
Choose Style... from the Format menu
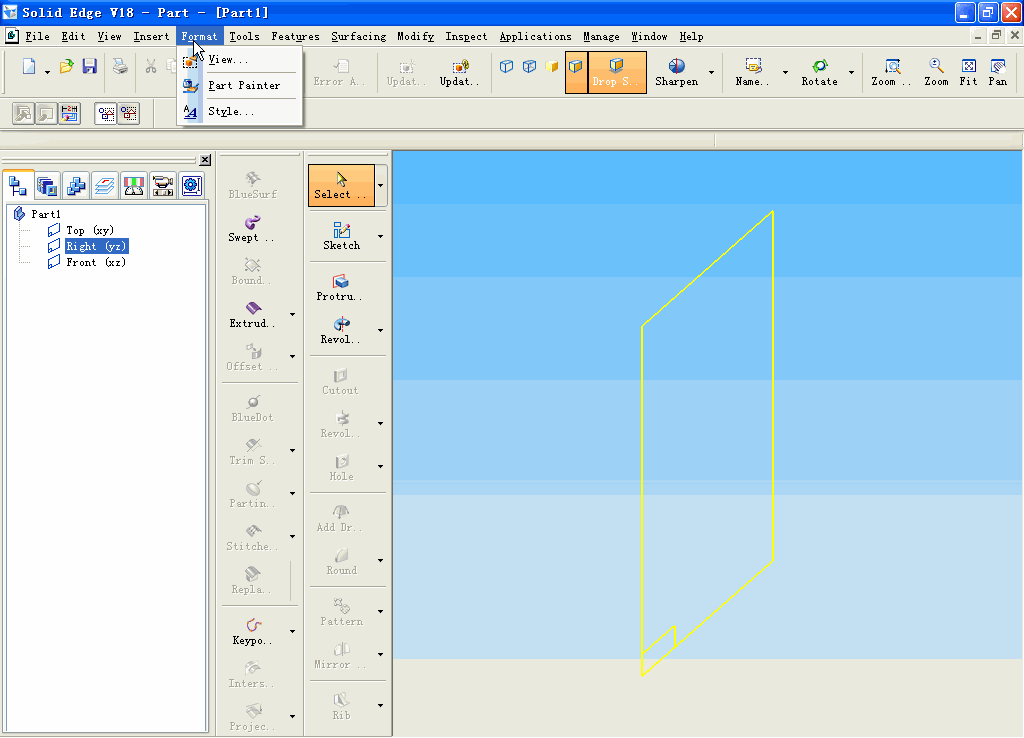(239, 112)
